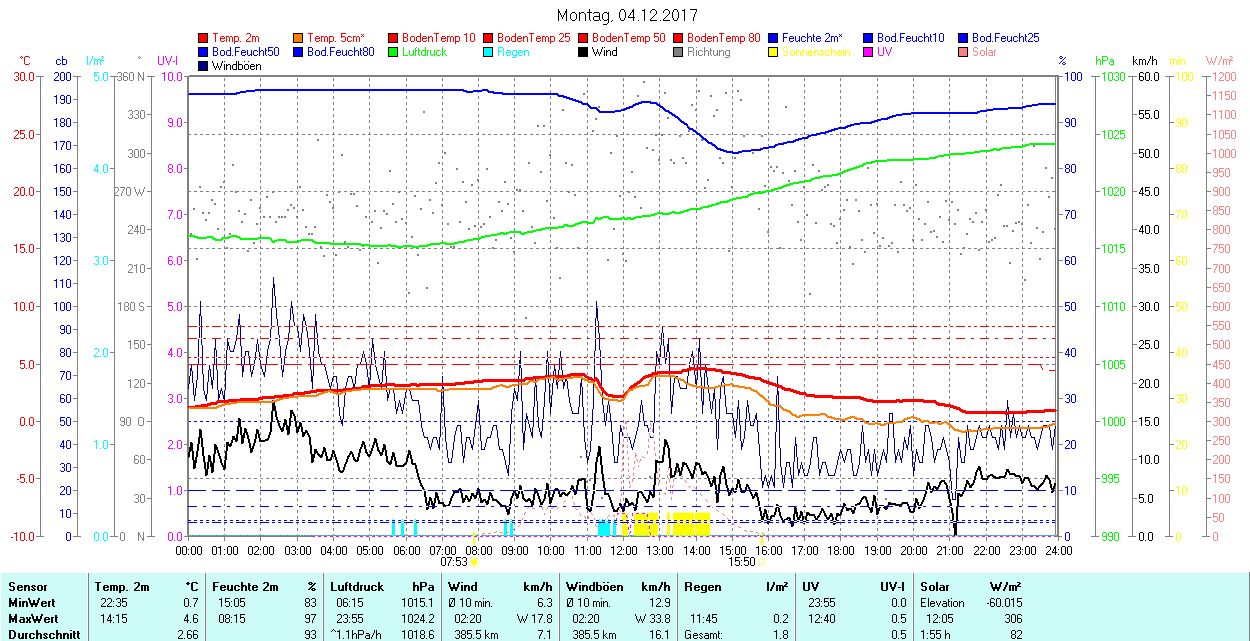
Task: Click the Solar table column header
Action: (x=937, y=587)
